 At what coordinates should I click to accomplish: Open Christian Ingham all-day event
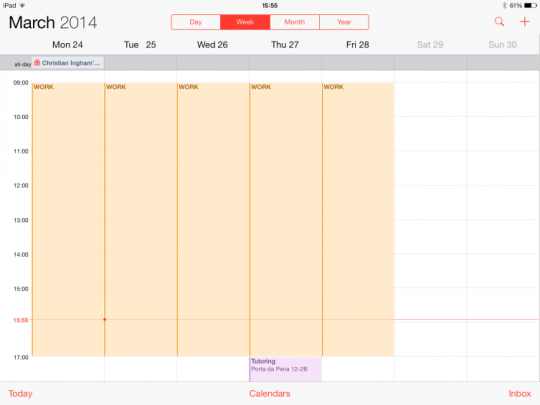pyautogui.click(x=68, y=63)
